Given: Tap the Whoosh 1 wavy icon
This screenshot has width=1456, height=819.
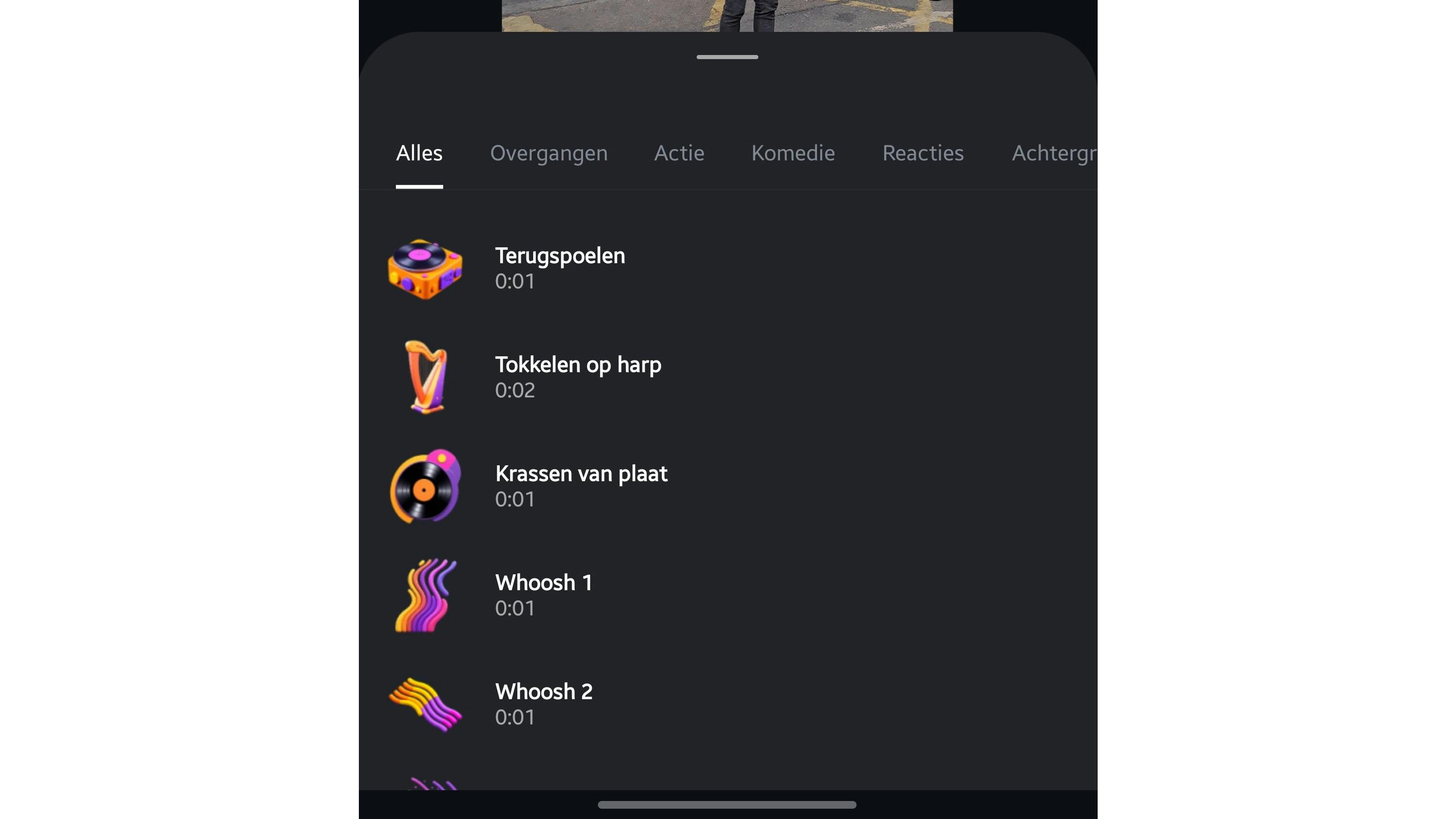Looking at the screenshot, I should (x=425, y=595).
